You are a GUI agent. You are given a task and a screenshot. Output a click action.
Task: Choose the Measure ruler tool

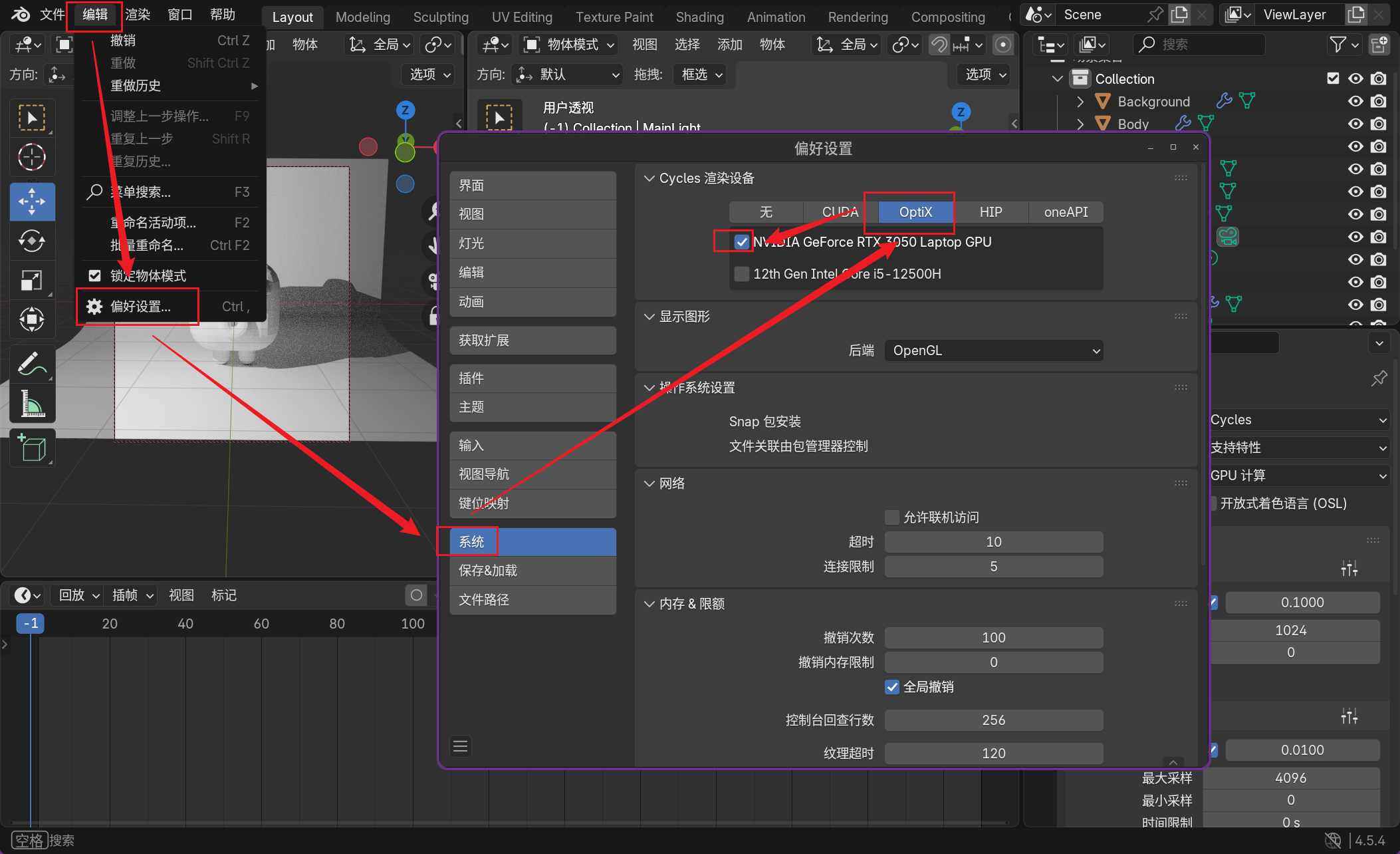31,404
